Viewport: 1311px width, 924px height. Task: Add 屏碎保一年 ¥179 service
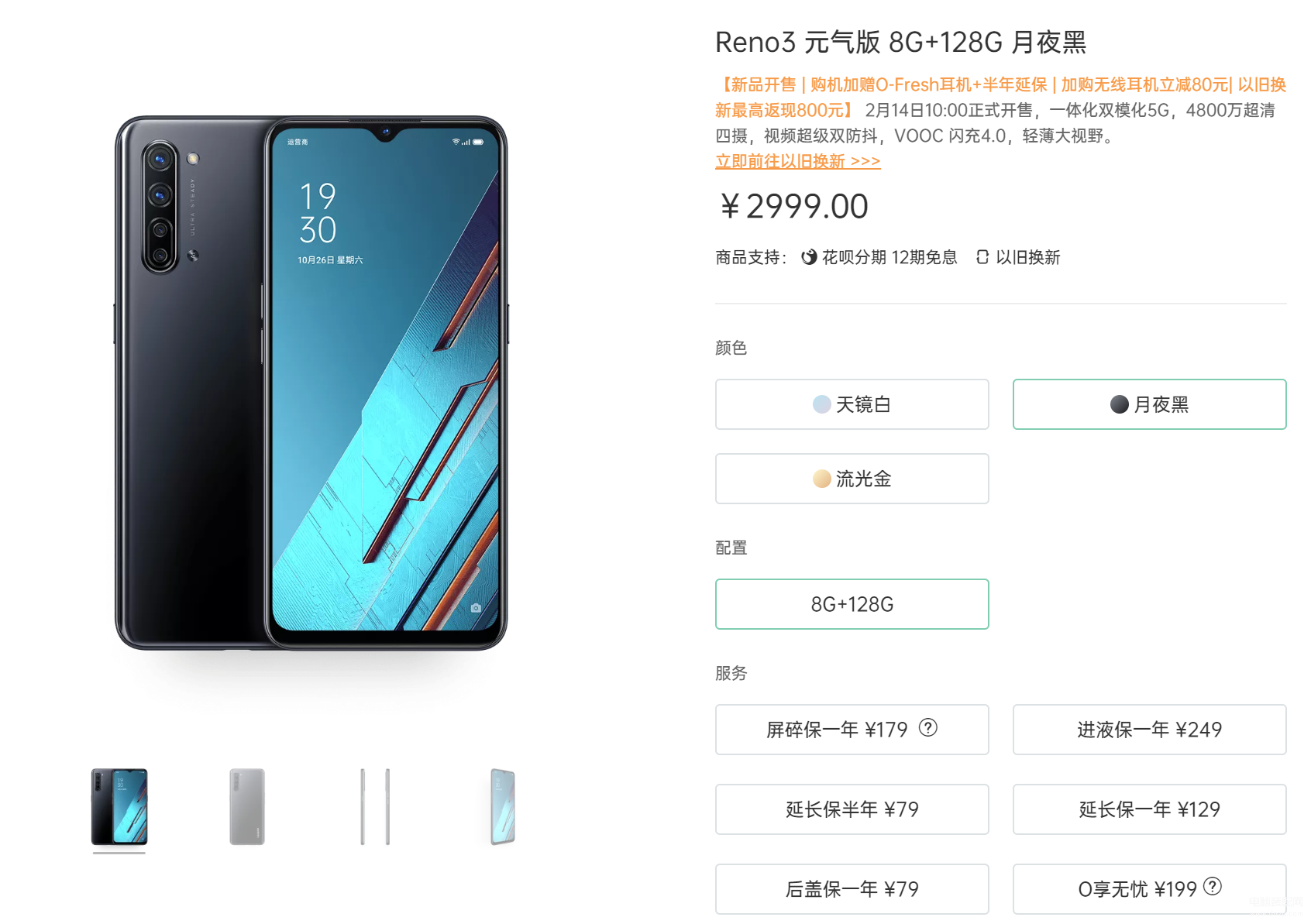click(x=852, y=730)
